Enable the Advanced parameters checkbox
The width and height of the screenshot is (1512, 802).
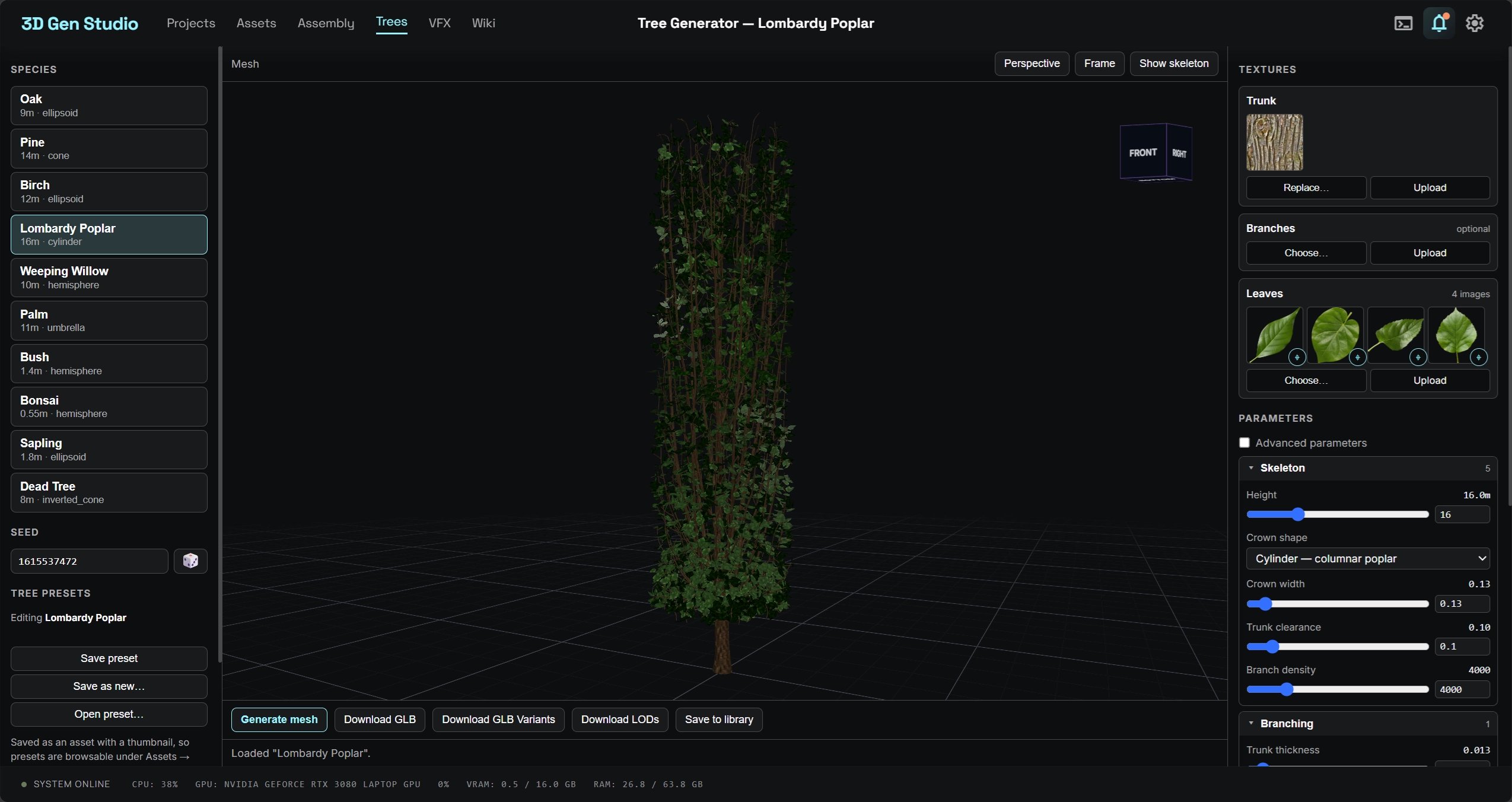[x=1244, y=443]
